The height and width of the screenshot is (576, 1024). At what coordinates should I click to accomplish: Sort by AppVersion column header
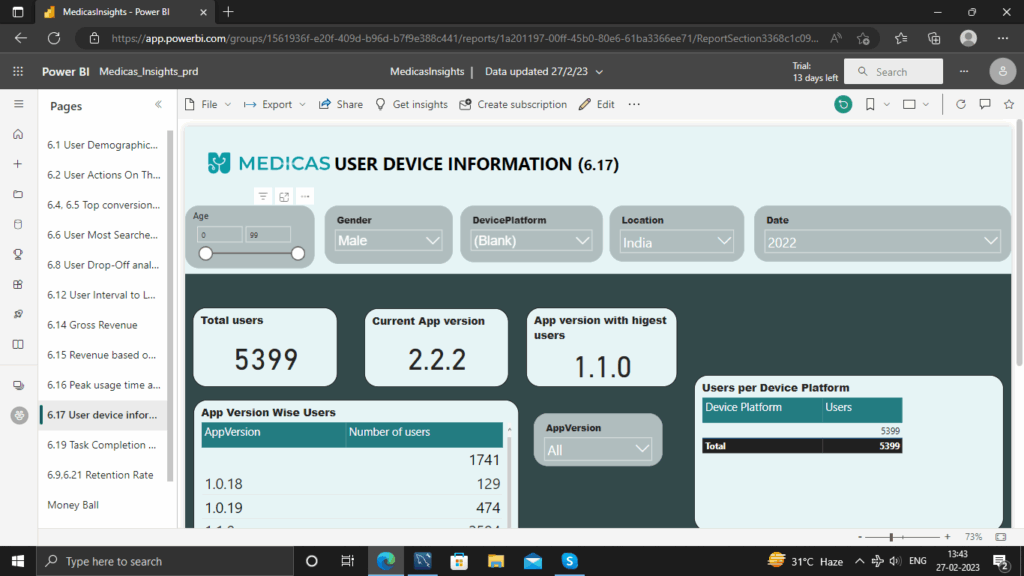pos(274,434)
